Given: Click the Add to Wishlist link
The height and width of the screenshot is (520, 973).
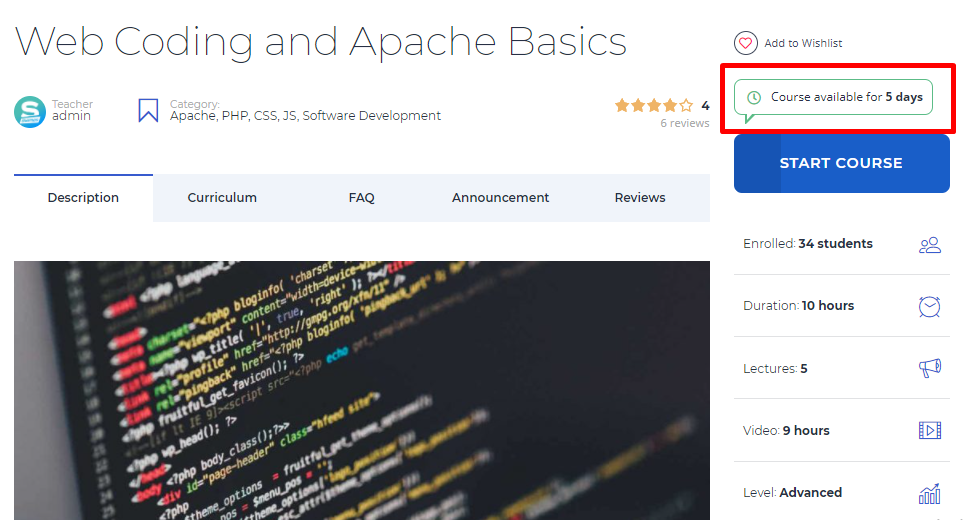Looking at the screenshot, I should tap(803, 43).
